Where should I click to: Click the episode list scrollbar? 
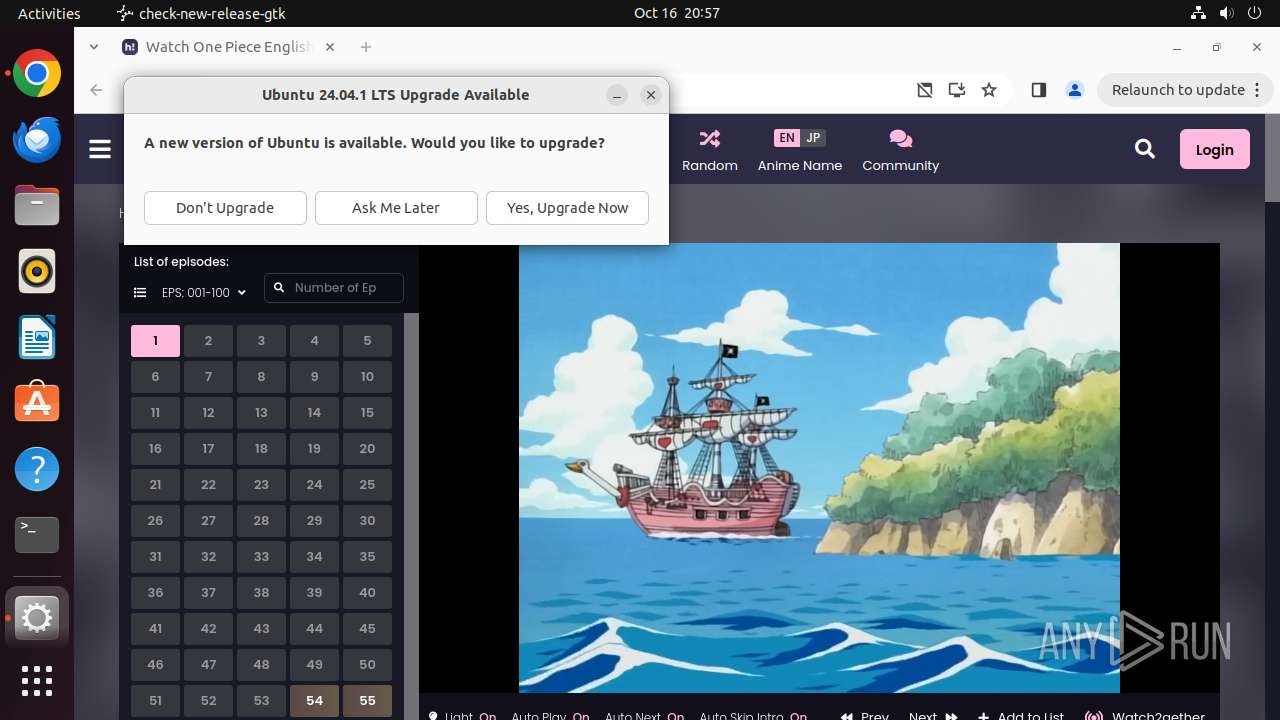410,516
